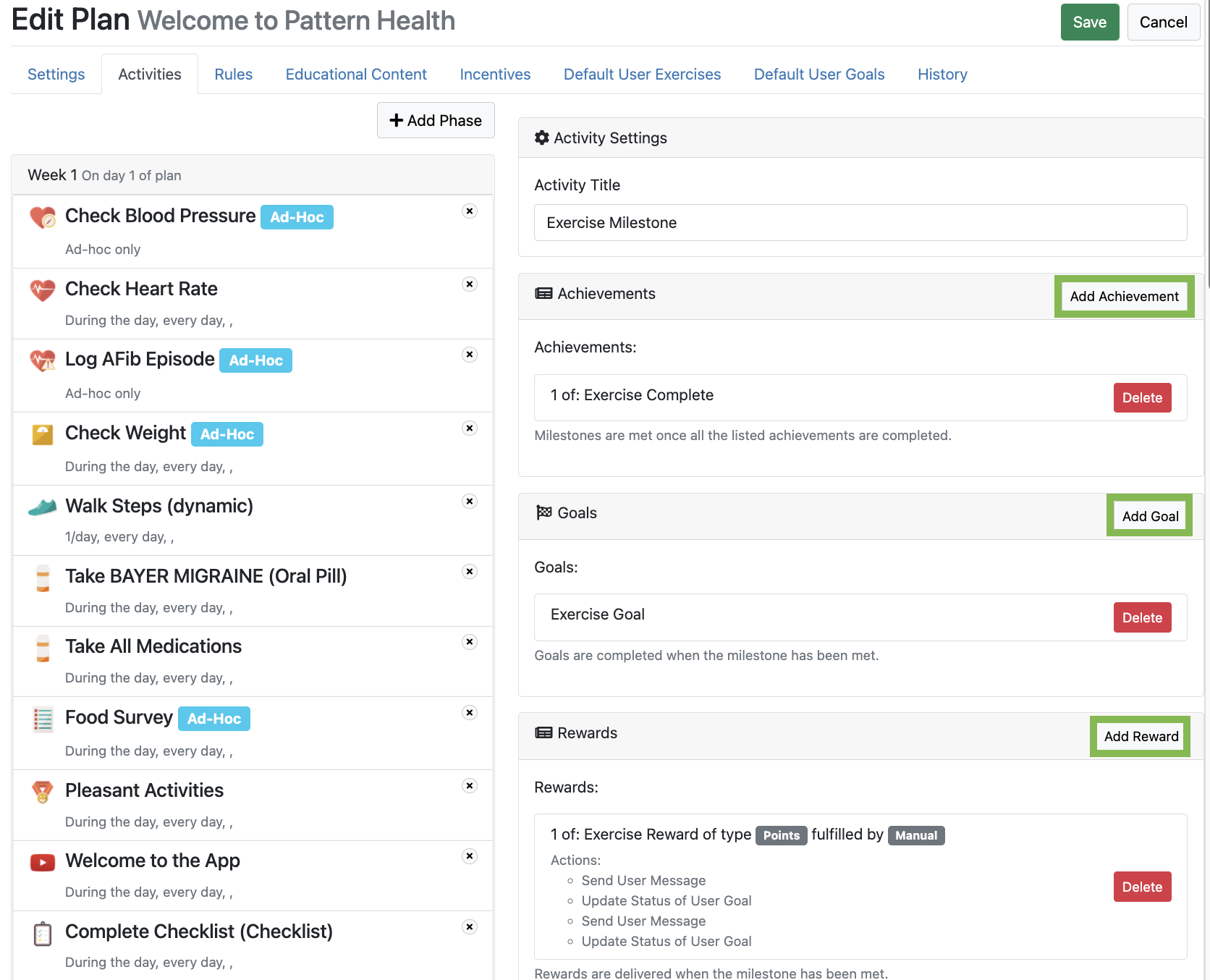Screen dimensions: 1210x980
Task: Switch to the Rules tab
Action: 233,75
